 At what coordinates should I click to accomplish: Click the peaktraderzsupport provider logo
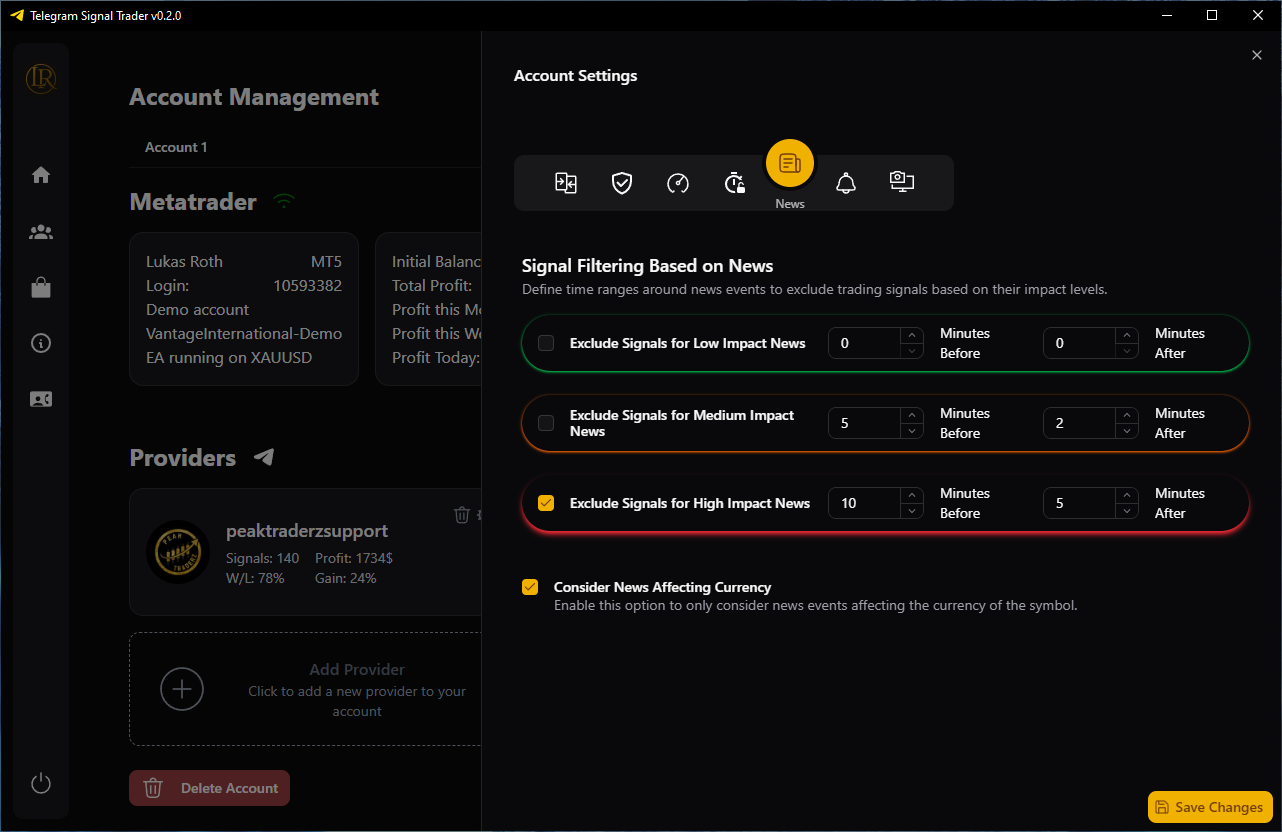pos(178,552)
